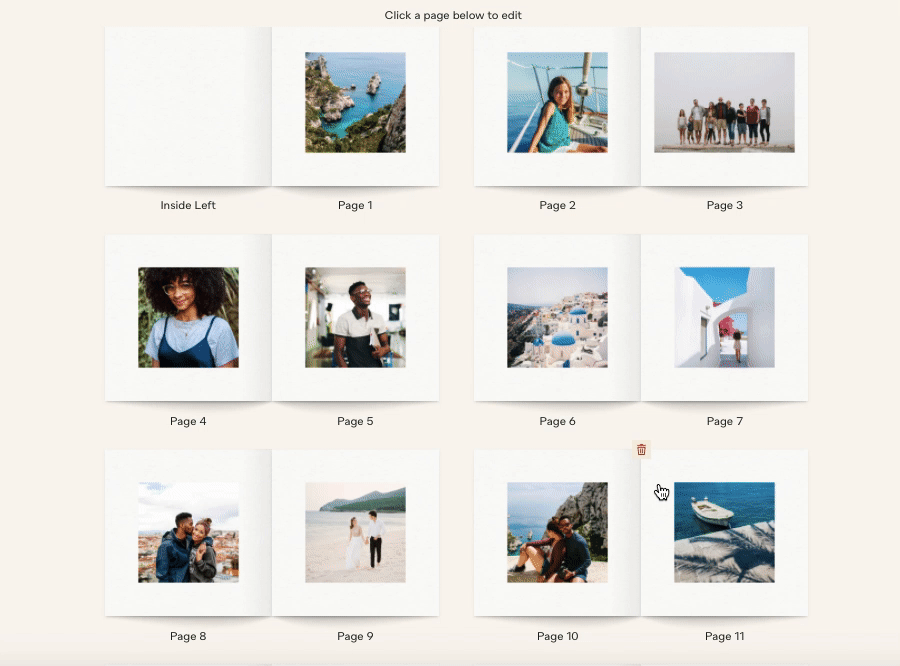Click the 'Page 7' label

coord(724,421)
